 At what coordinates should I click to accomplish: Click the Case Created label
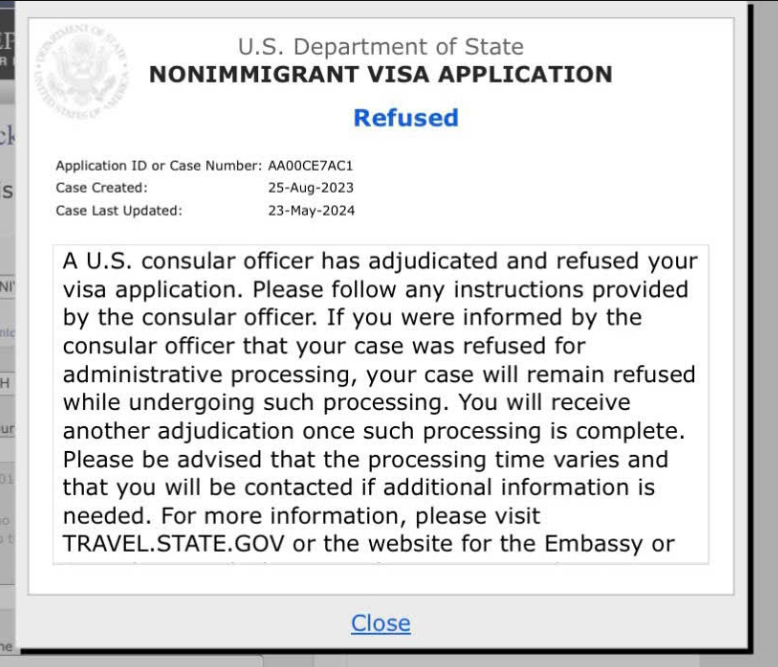pyautogui.click(x=101, y=188)
